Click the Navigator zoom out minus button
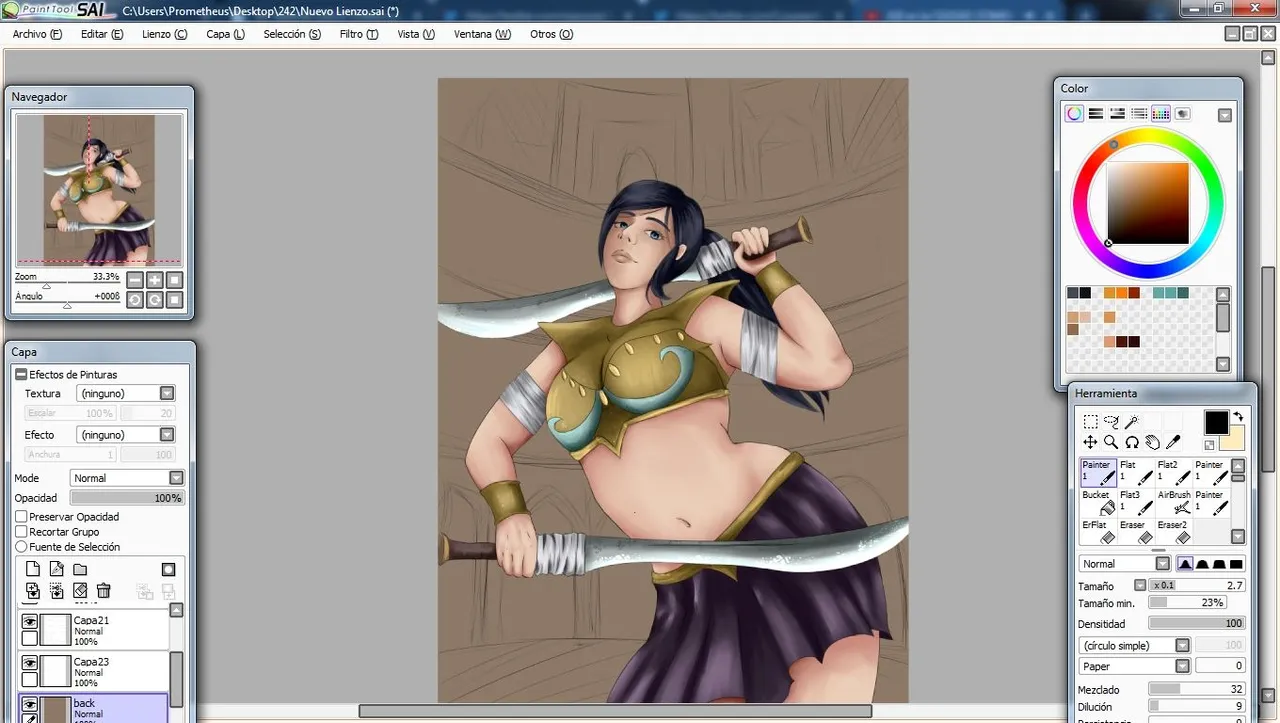The image size is (1280, 723). coord(135,280)
